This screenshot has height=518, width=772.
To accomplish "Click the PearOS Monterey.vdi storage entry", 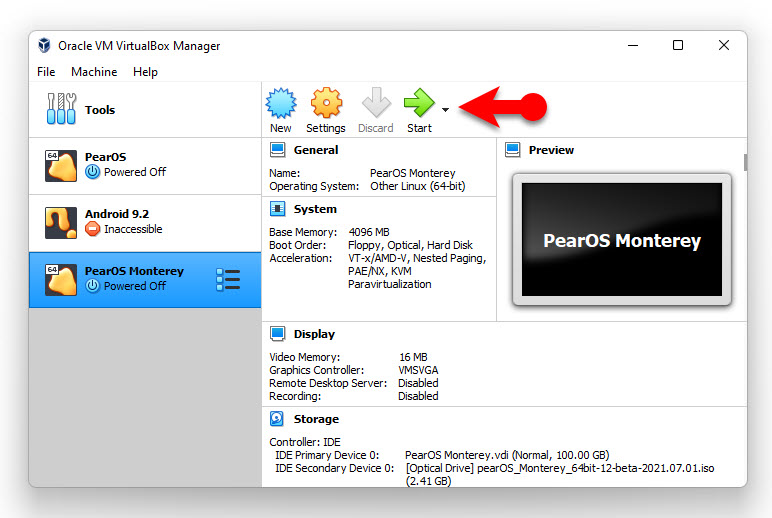I will click(507, 455).
